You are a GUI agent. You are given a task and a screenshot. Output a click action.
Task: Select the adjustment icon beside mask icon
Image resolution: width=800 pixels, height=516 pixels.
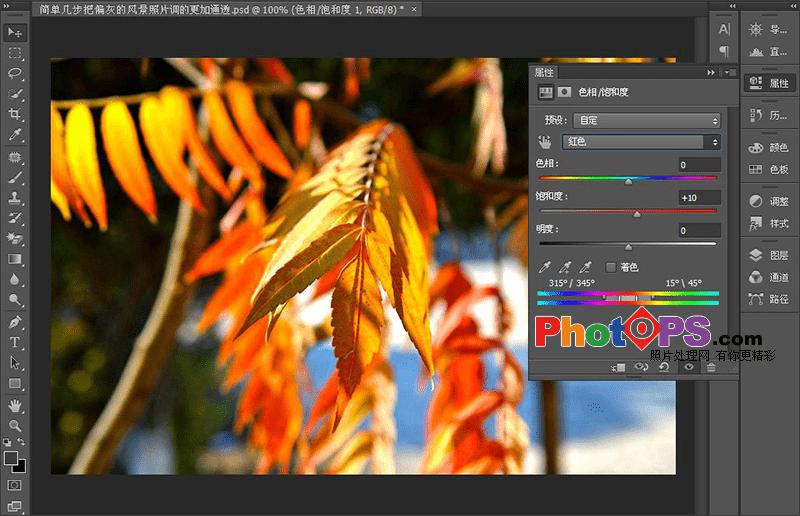pyautogui.click(x=546, y=92)
